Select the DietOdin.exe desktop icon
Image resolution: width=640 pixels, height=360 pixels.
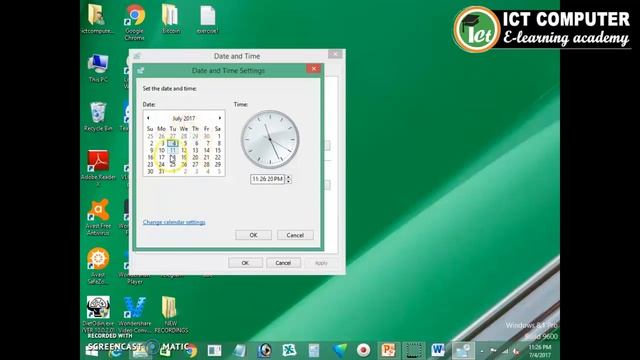(x=98, y=314)
